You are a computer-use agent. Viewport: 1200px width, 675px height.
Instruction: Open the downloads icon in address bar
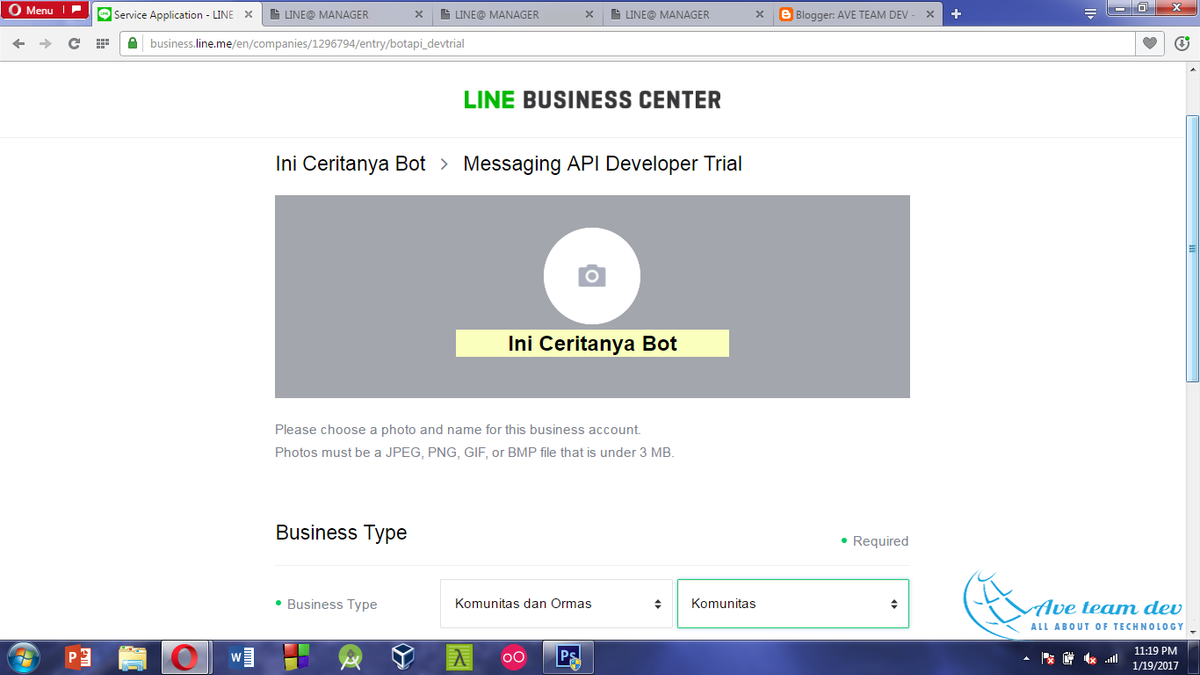point(1182,43)
